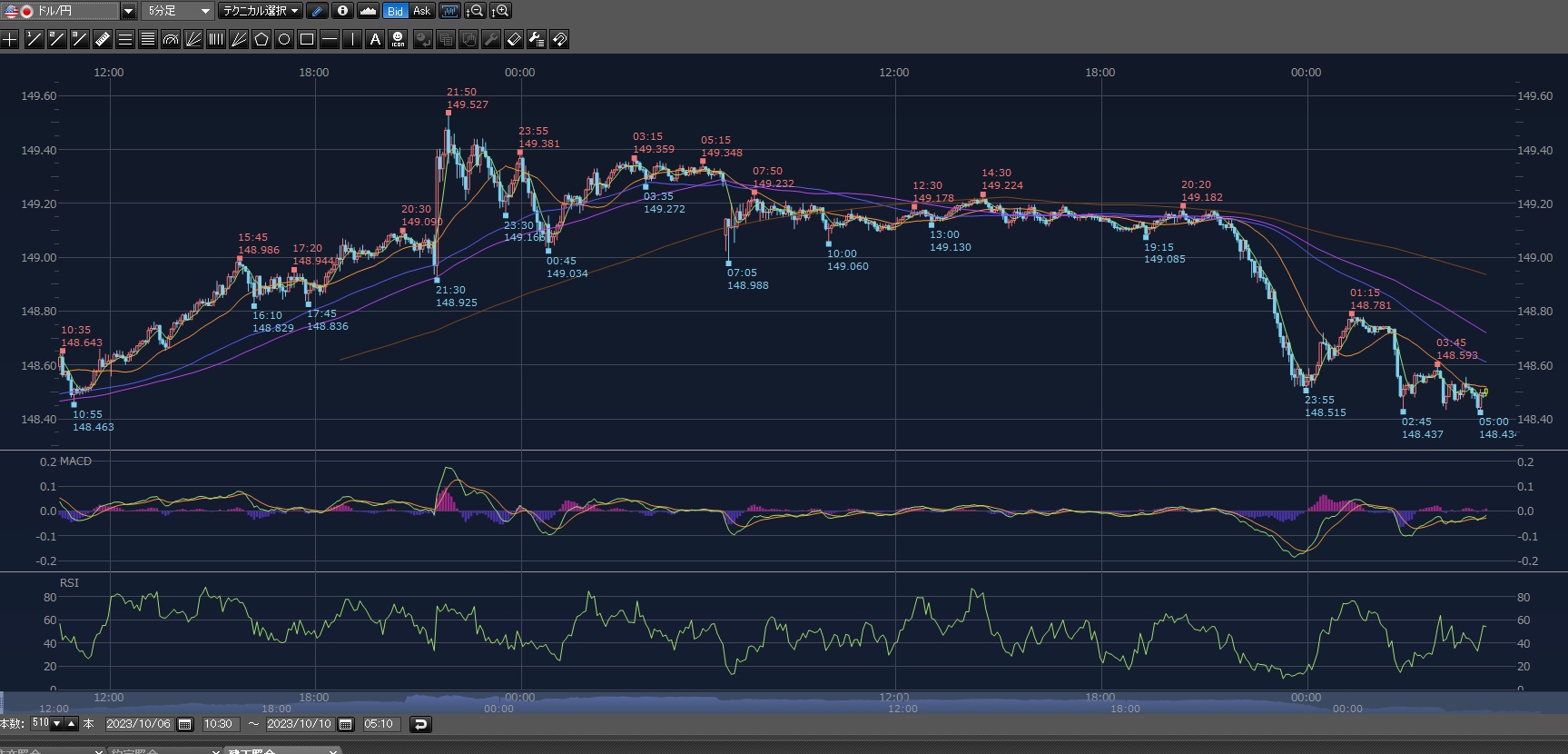Select the pentagon shape drawing tool
Viewport: 1568px width, 754px height.
point(261,39)
